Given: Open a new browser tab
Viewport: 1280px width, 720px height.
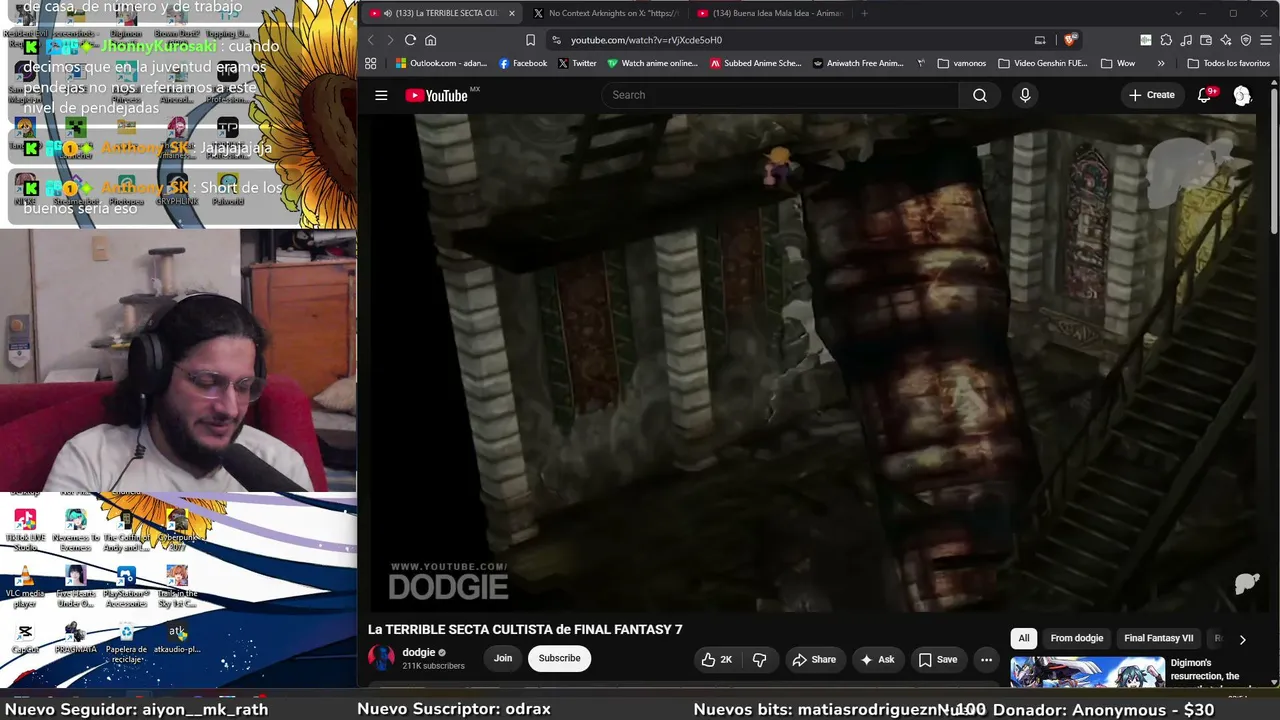Looking at the screenshot, I should pyautogui.click(x=865, y=13).
